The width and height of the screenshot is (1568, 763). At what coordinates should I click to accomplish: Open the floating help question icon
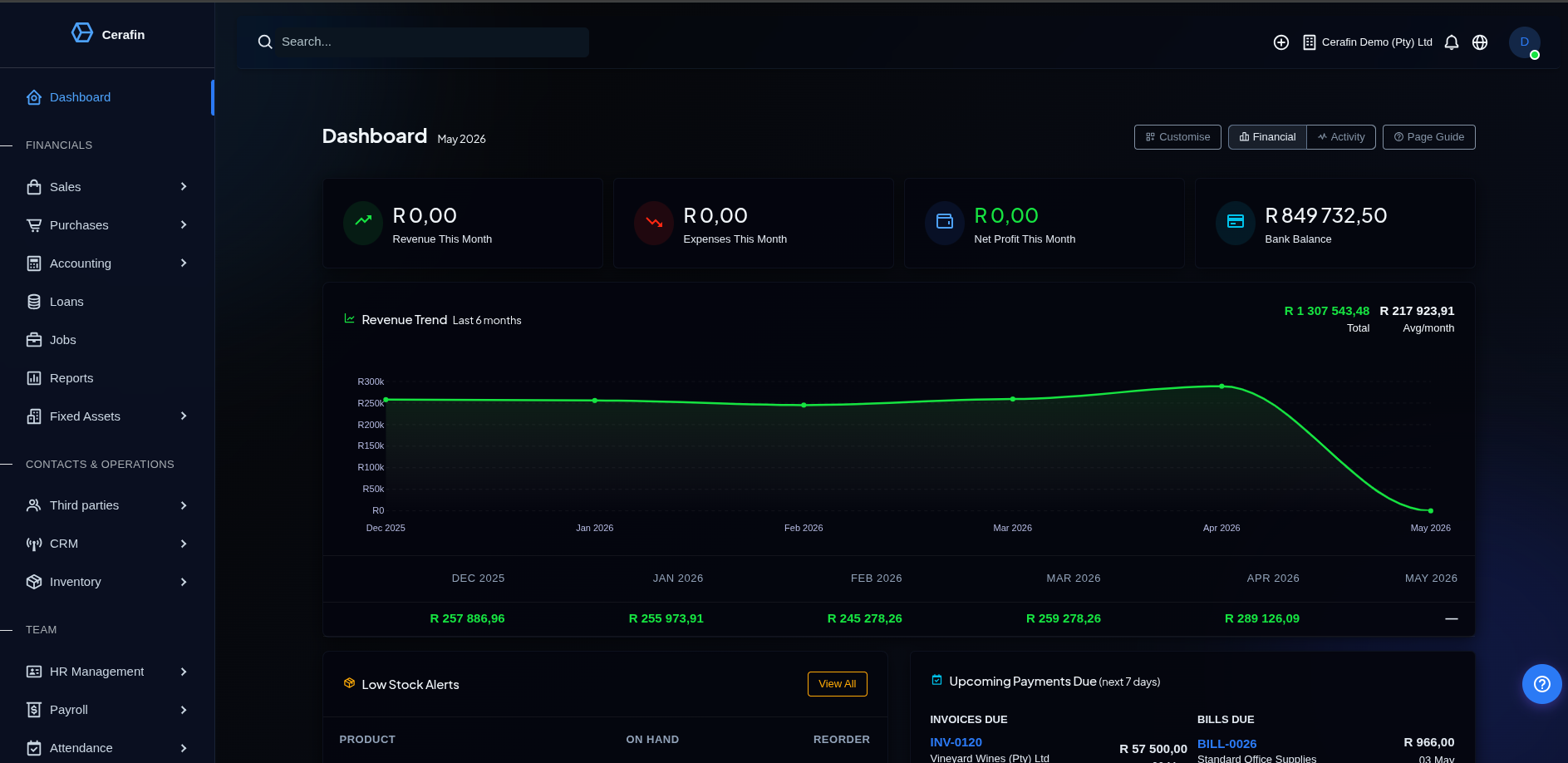[x=1542, y=684]
